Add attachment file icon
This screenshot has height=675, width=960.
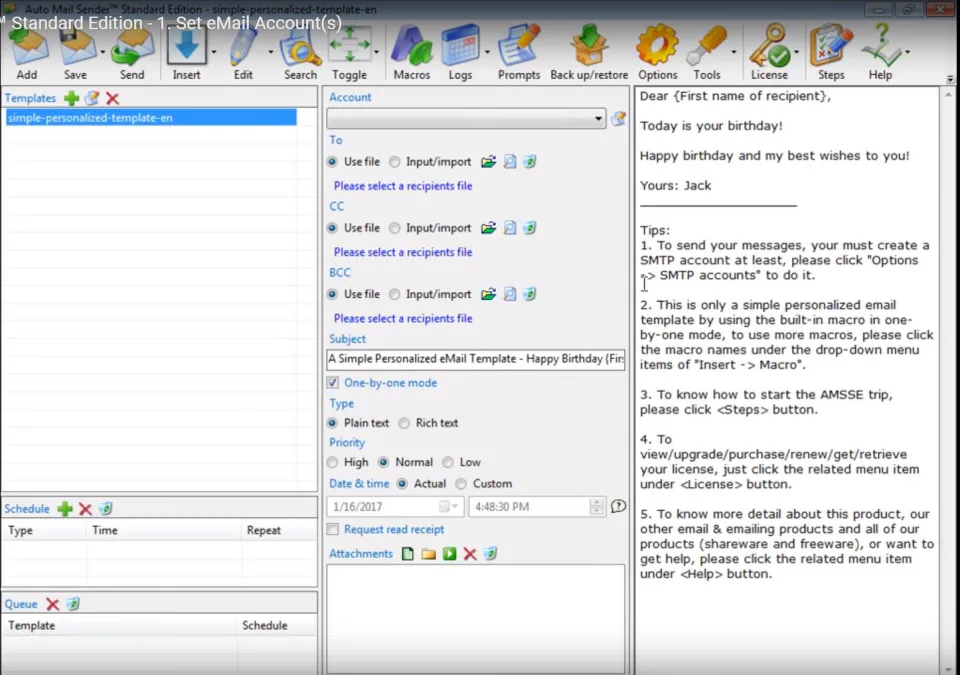pos(407,554)
